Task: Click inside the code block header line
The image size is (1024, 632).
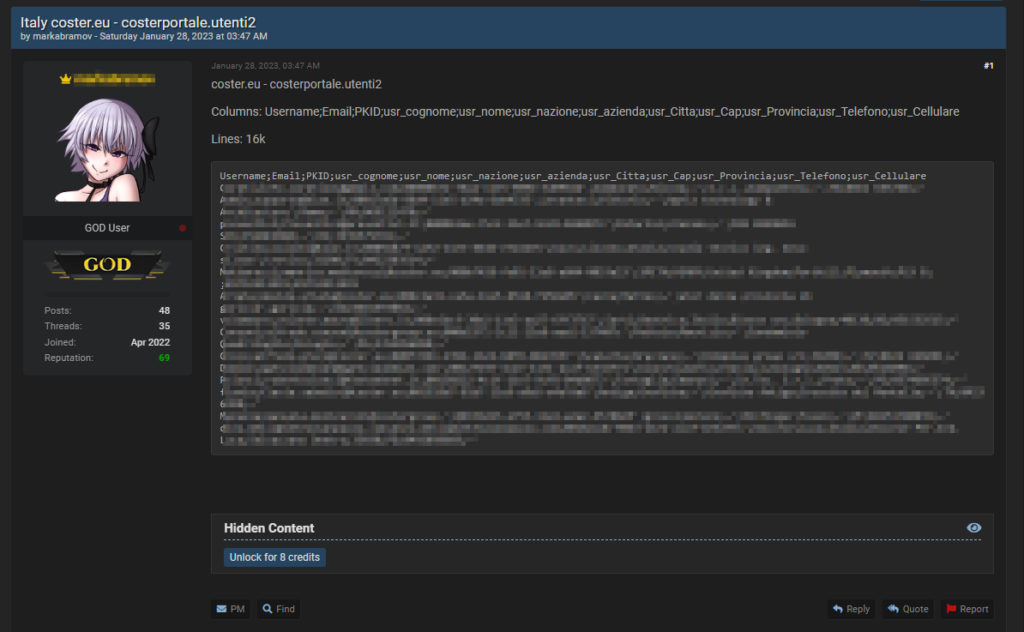Action: click(x=572, y=176)
